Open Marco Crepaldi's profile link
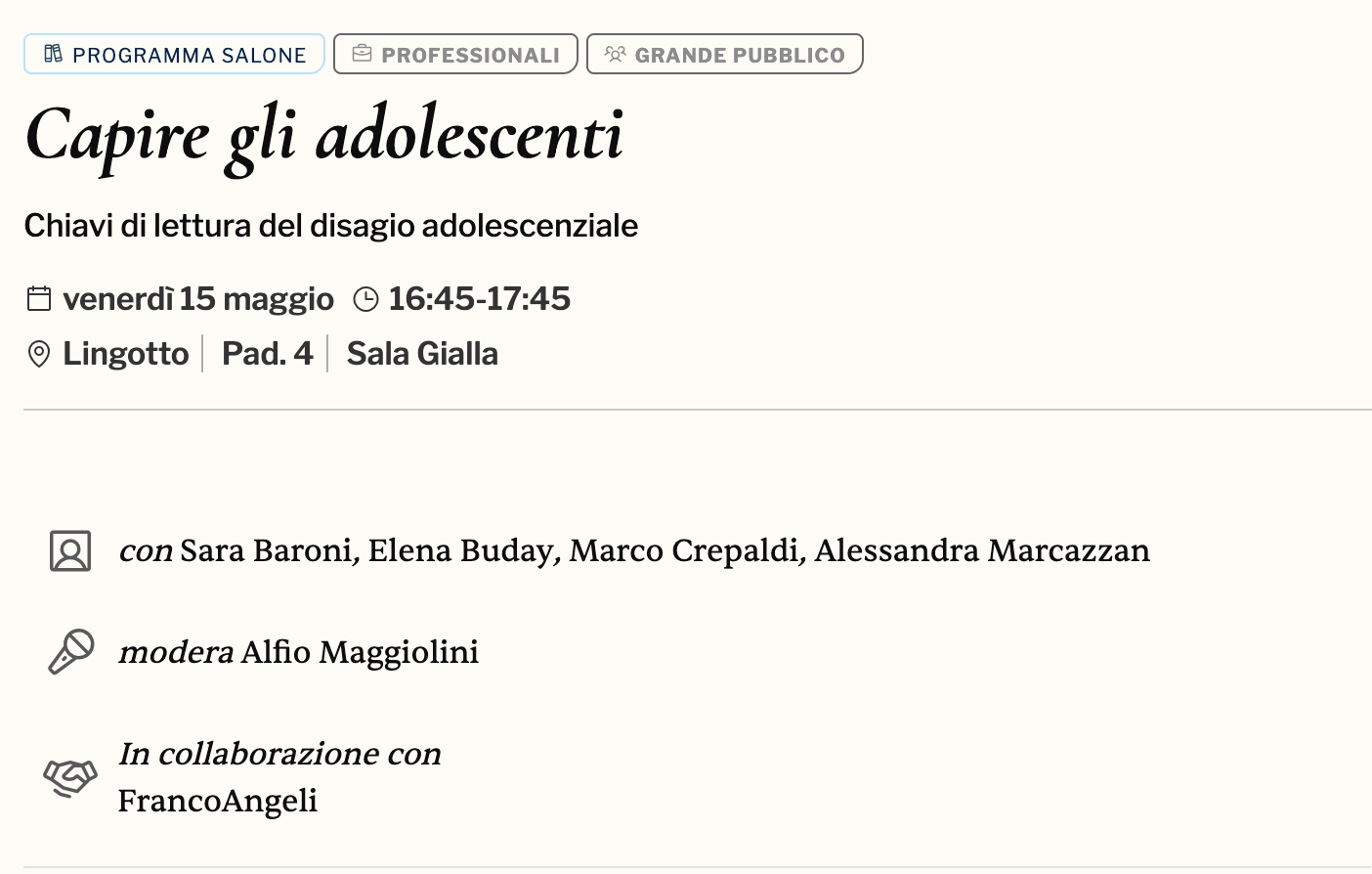1372x874 pixels. click(683, 550)
